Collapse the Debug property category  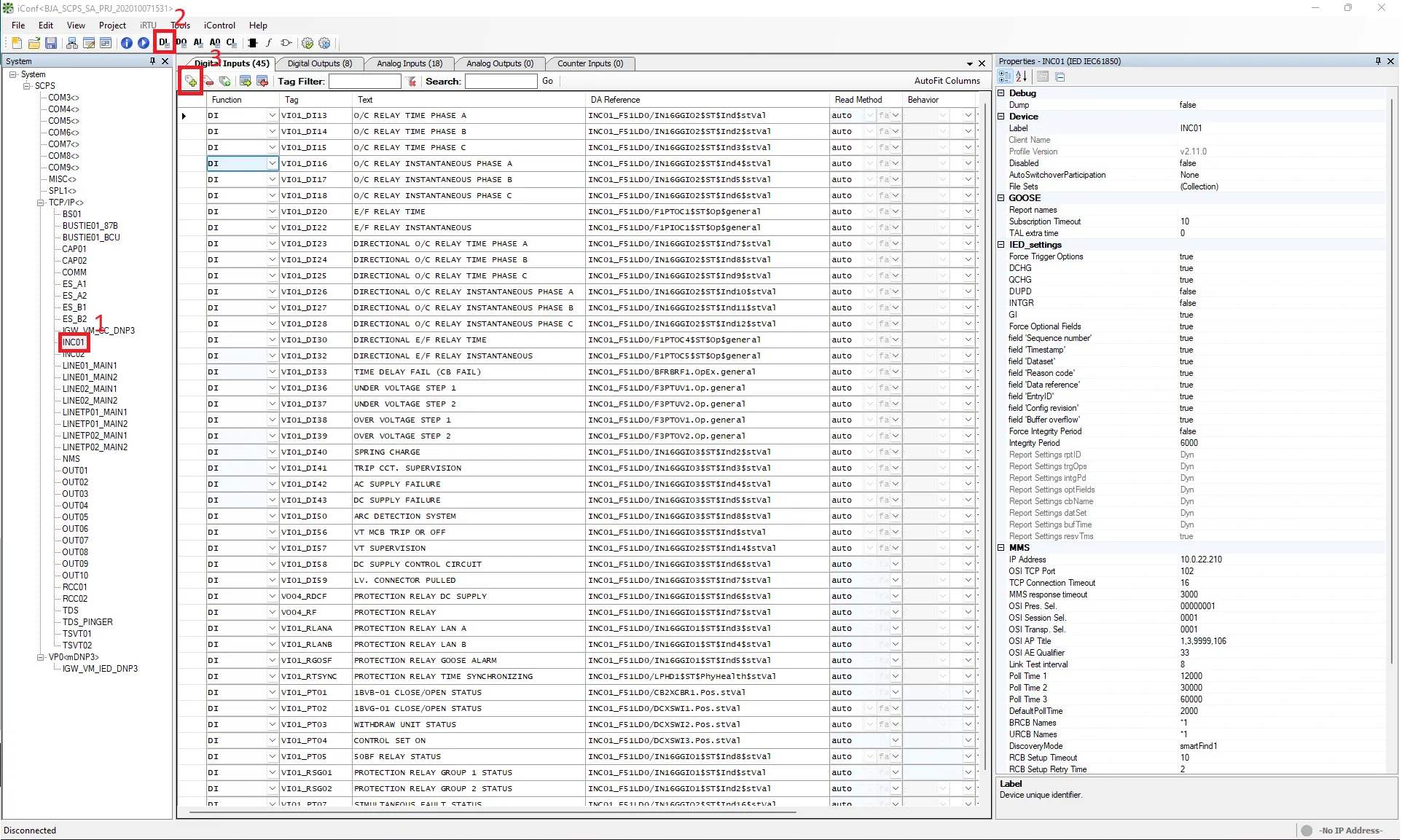click(x=1001, y=93)
